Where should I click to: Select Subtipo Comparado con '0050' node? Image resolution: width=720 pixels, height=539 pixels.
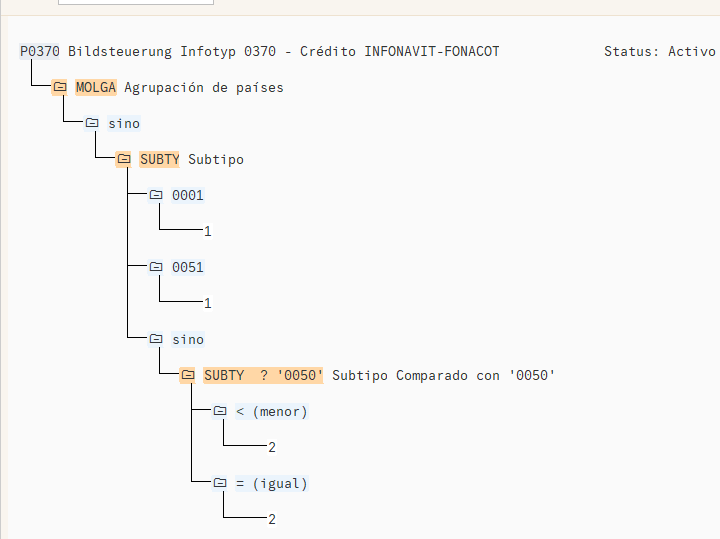tap(443, 375)
